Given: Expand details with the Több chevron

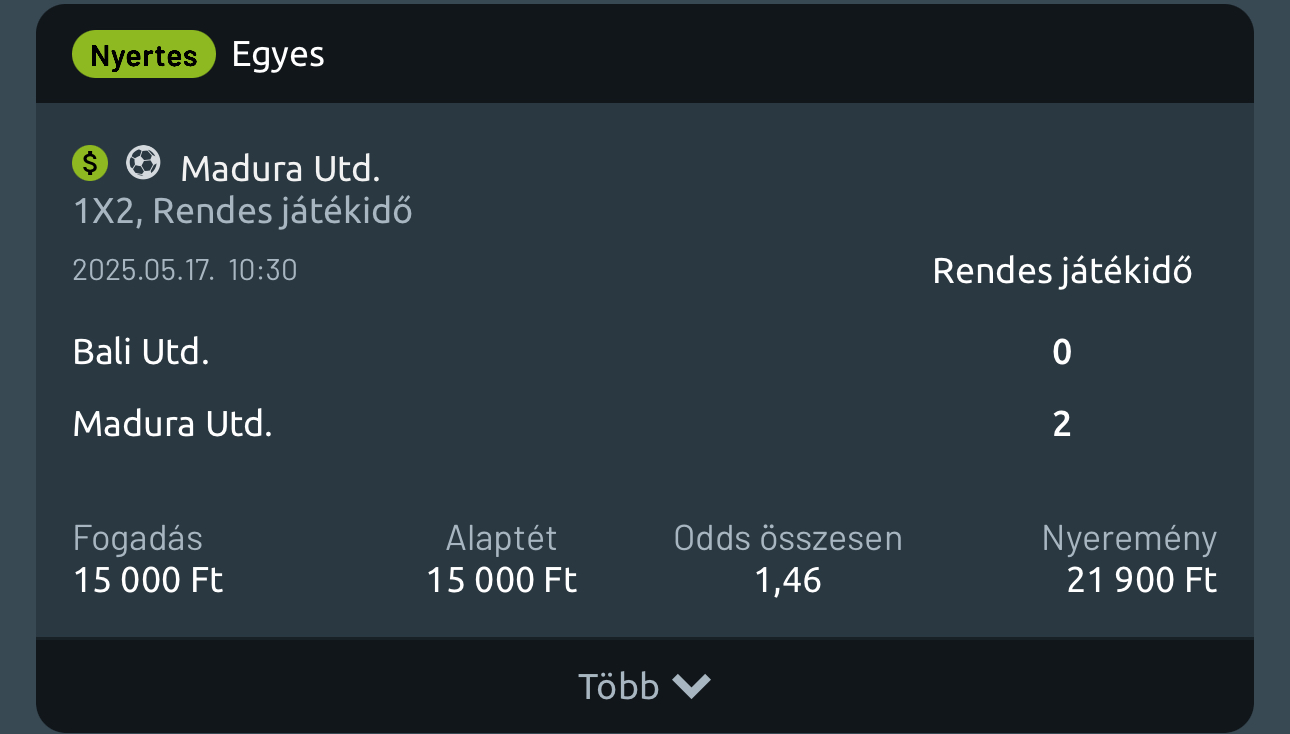Looking at the screenshot, I should [691, 686].
